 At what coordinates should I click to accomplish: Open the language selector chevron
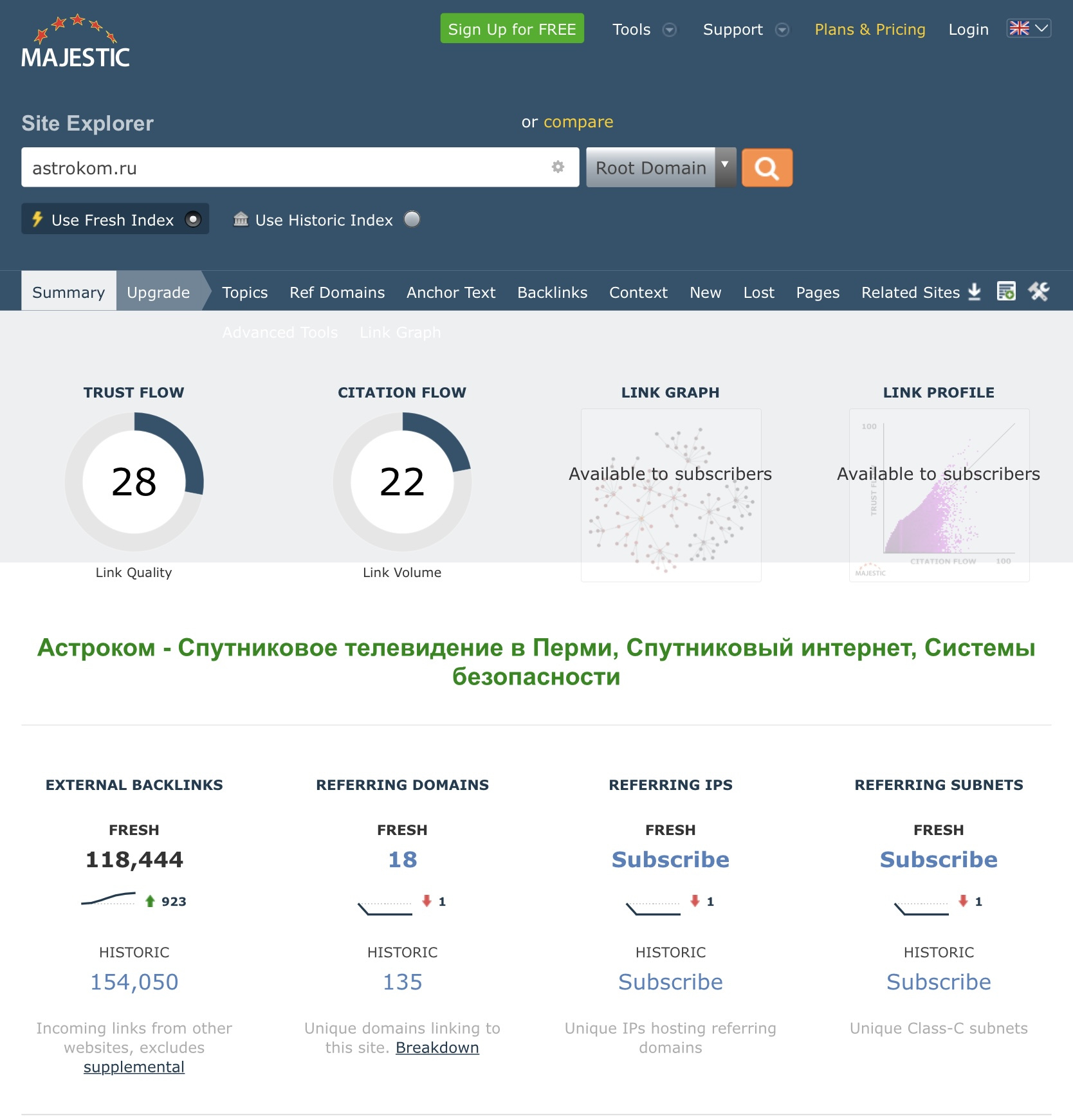pyautogui.click(x=1041, y=28)
